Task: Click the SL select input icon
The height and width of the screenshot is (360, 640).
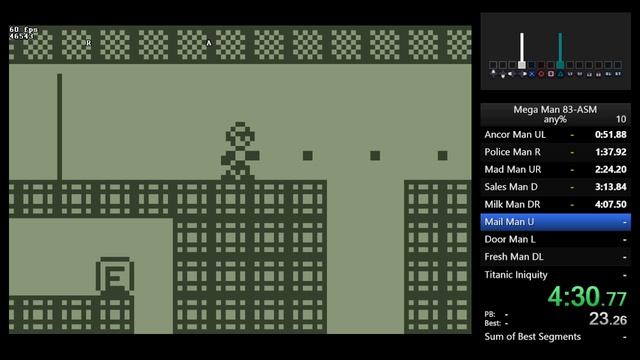Action: click(x=608, y=74)
